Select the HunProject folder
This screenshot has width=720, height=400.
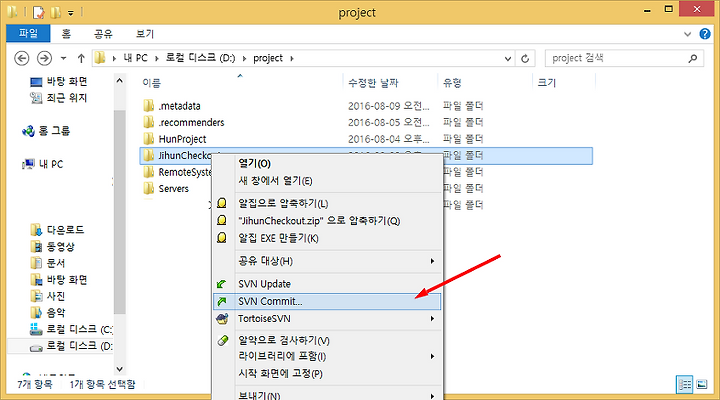pyautogui.click(x=182, y=139)
